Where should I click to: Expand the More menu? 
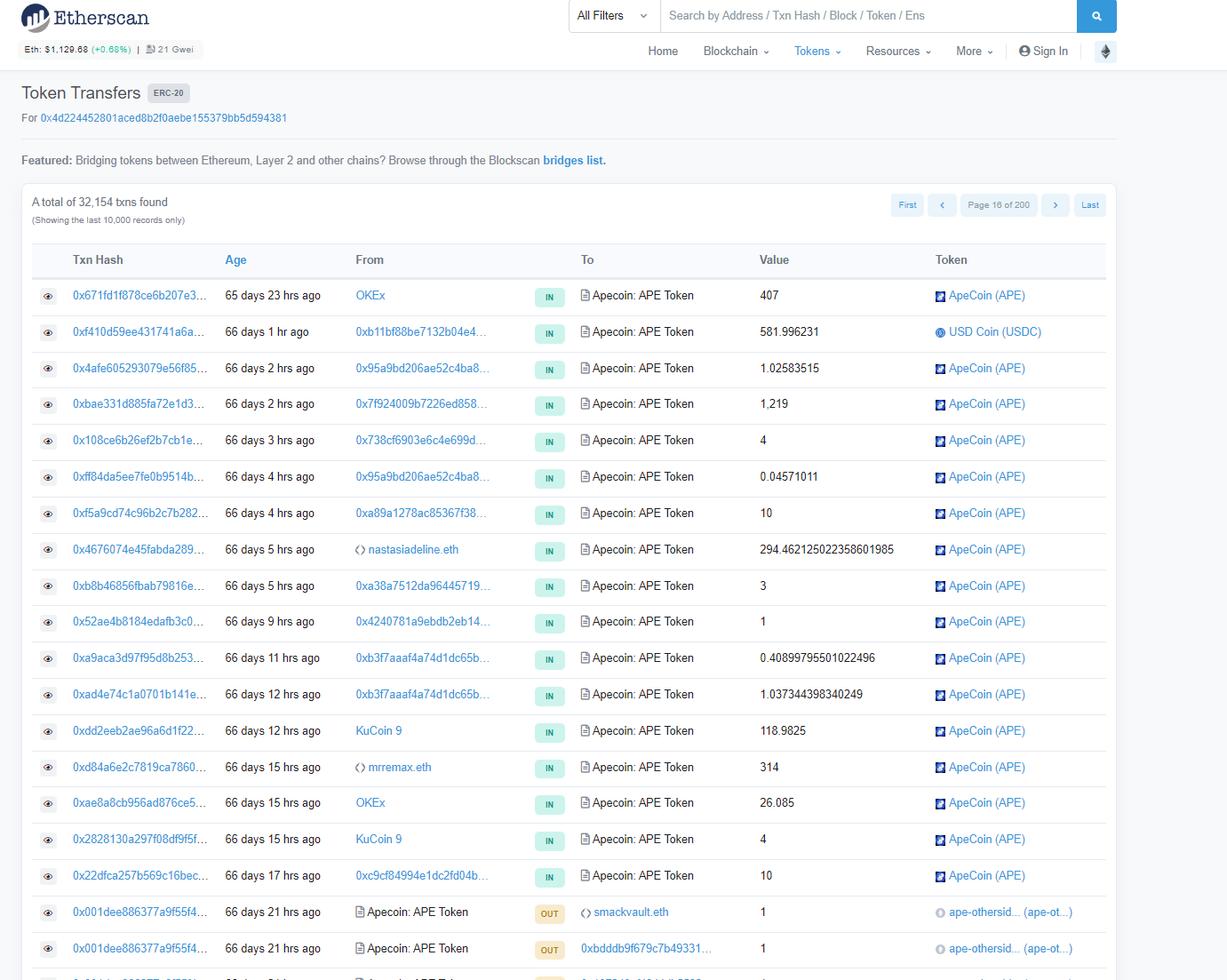click(x=975, y=52)
